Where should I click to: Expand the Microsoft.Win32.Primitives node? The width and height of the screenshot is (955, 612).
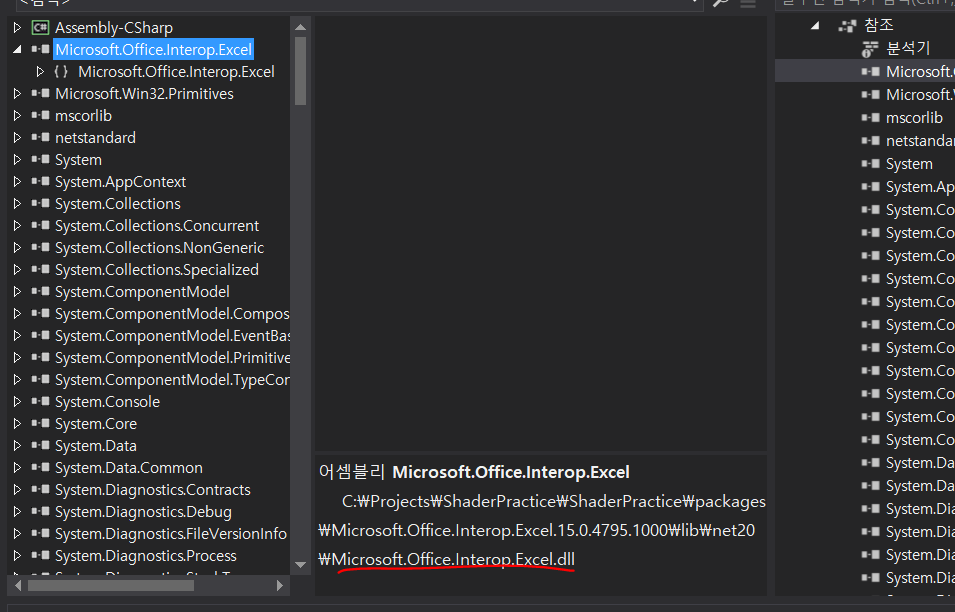coord(17,93)
